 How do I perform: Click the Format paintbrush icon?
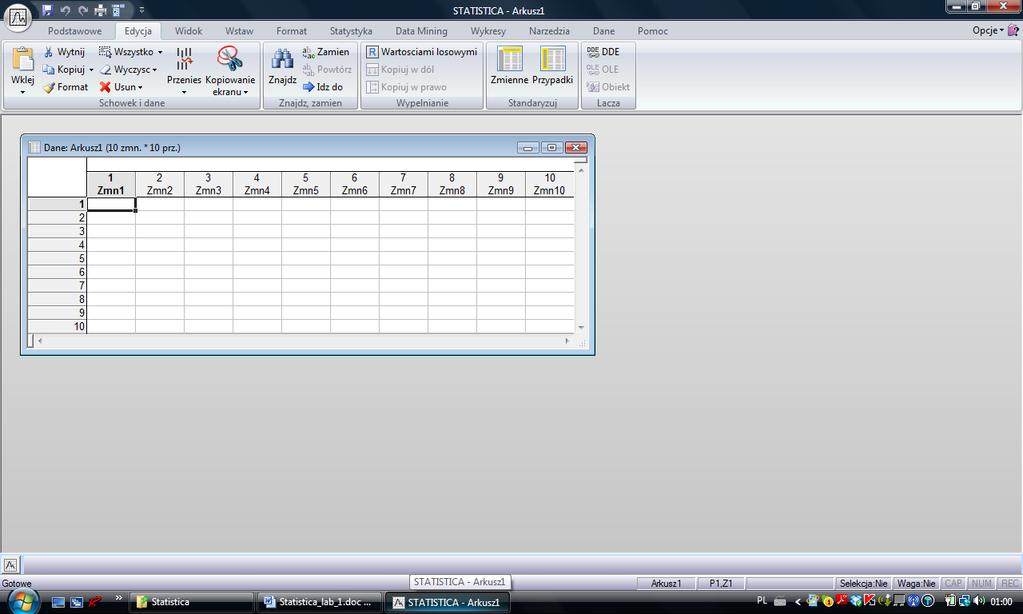click(x=49, y=87)
